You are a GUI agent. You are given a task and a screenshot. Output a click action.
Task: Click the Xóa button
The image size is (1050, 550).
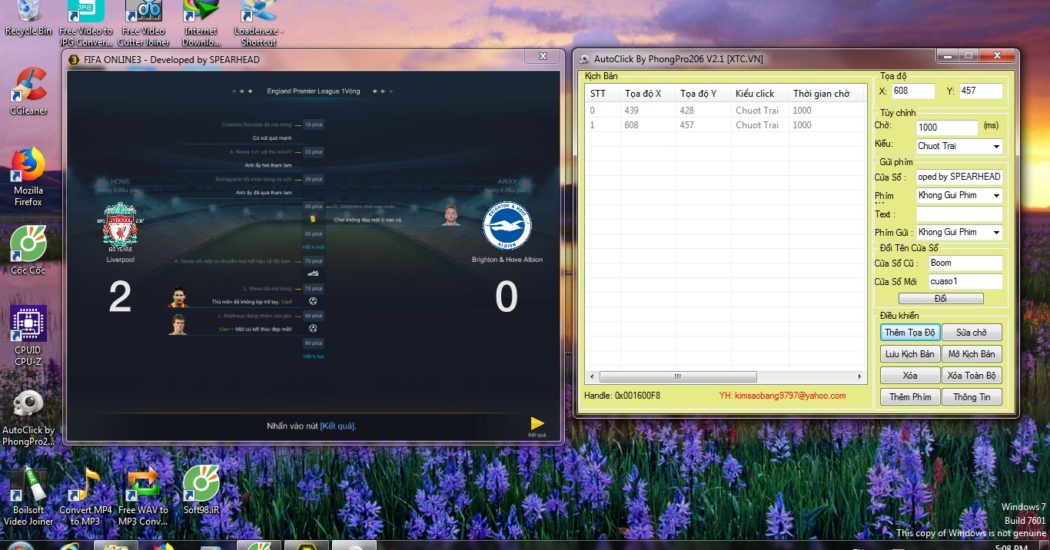point(909,375)
